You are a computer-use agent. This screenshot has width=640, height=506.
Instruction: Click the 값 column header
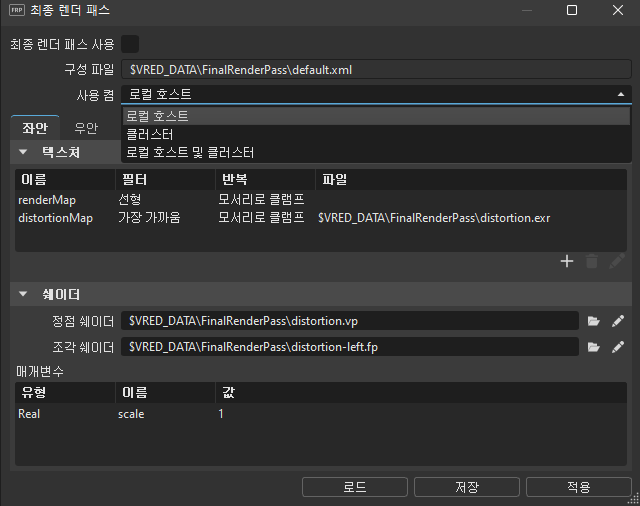(x=421, y=393)
